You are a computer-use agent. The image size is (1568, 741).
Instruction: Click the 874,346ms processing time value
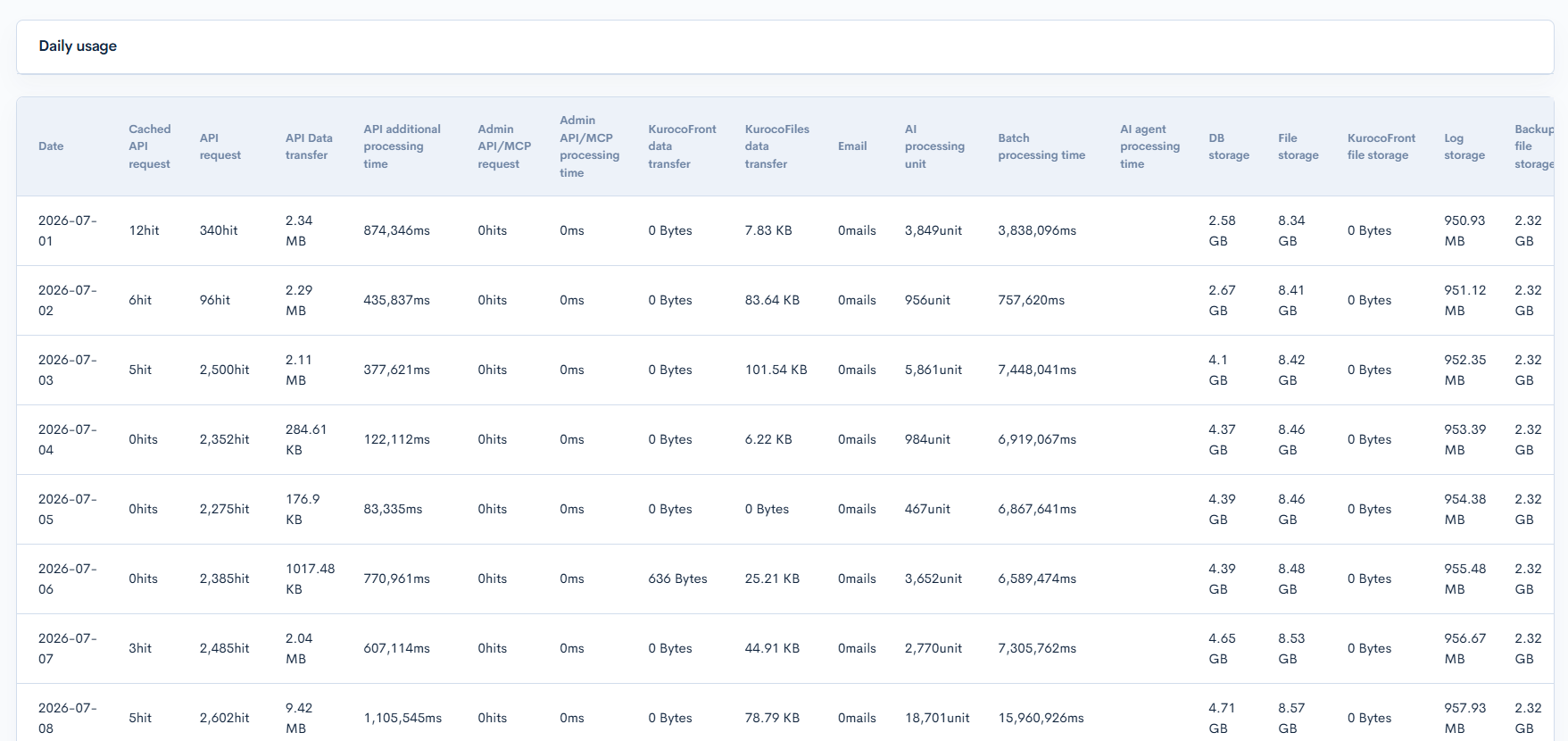(396, 230)
